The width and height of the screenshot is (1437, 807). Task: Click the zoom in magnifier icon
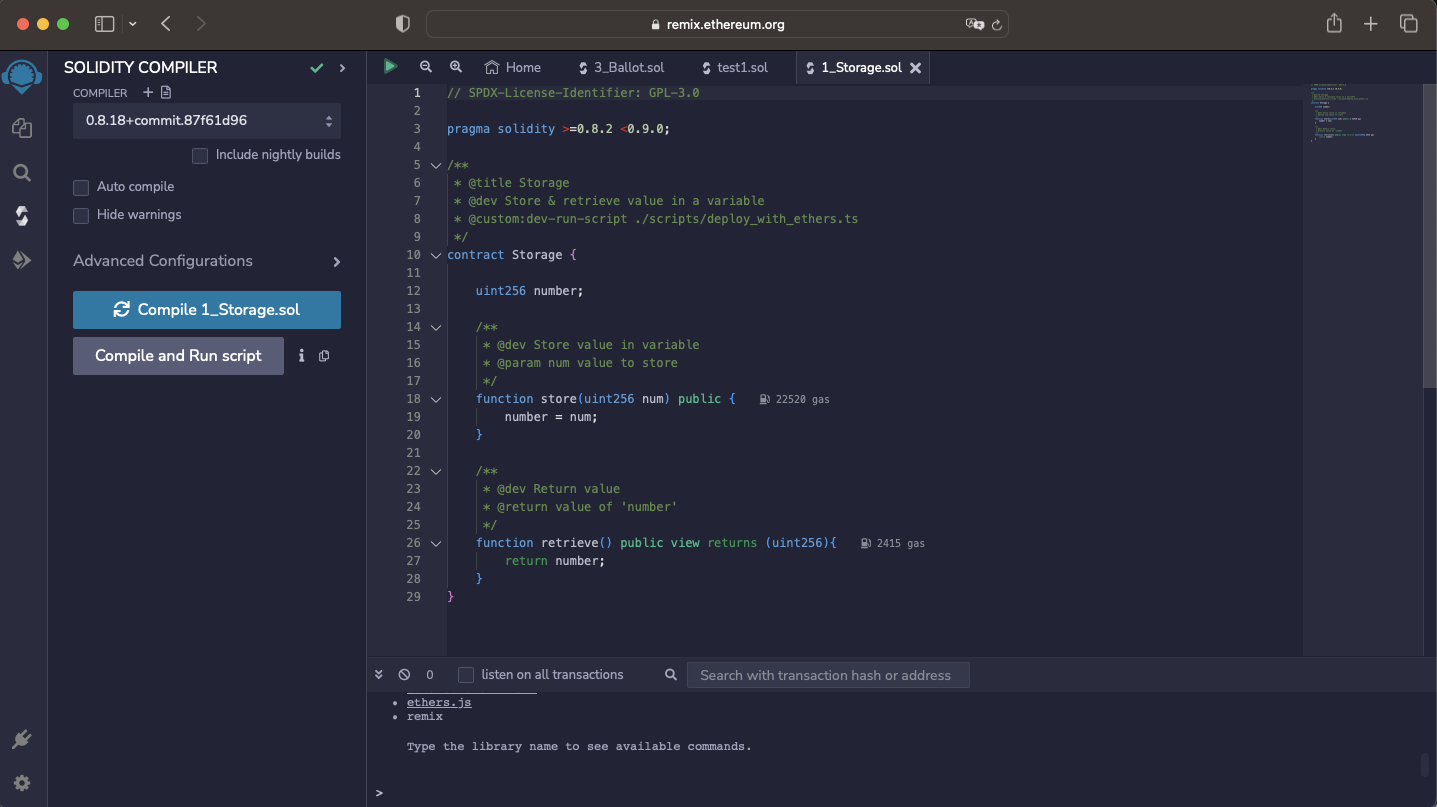point(455,67)
